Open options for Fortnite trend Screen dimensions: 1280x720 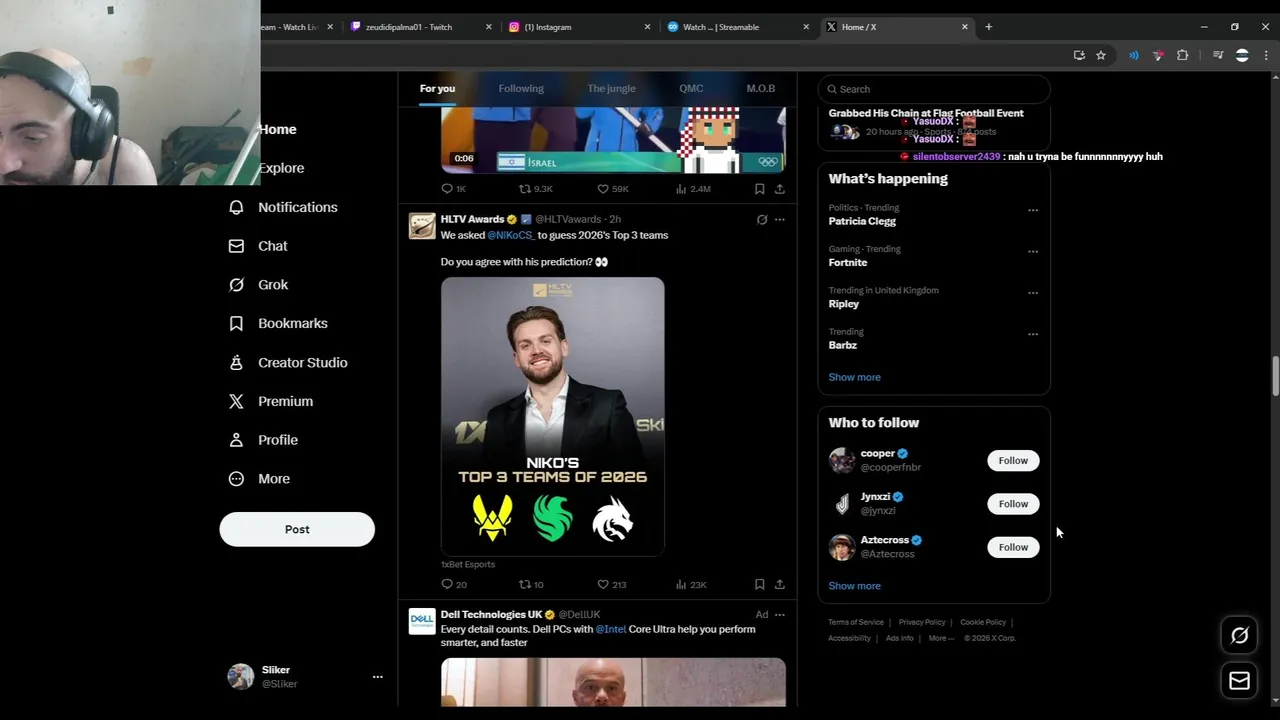tap(1033, 251)
